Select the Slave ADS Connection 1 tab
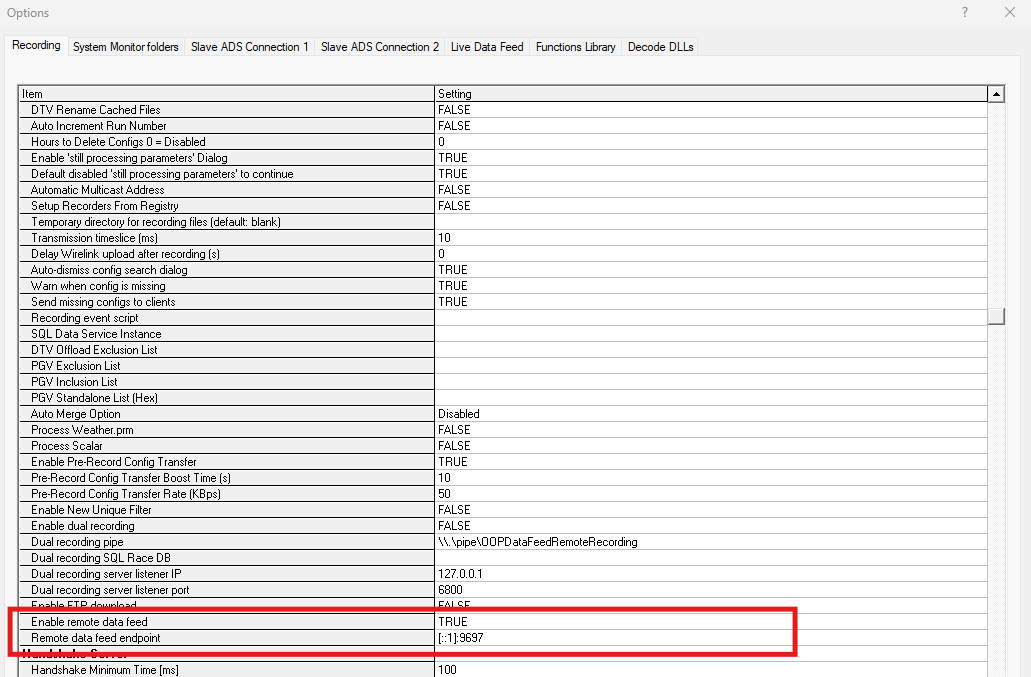 (249, 46)
